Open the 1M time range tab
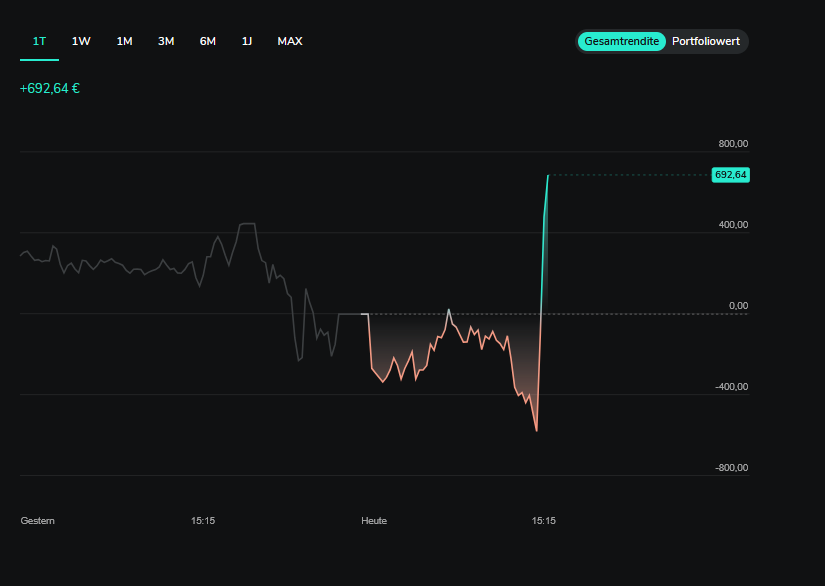This screenshot has width=825, height=586. tap(124, 41)
